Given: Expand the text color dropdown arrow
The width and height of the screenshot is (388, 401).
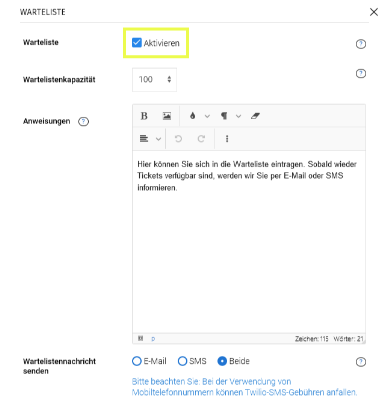Looking at the screenshot, I should tap(207, 116).
